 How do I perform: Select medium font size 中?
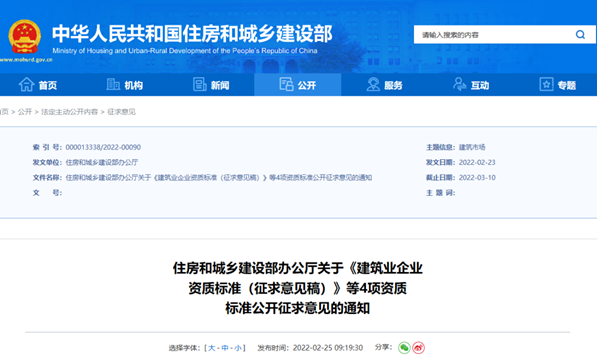225,348
